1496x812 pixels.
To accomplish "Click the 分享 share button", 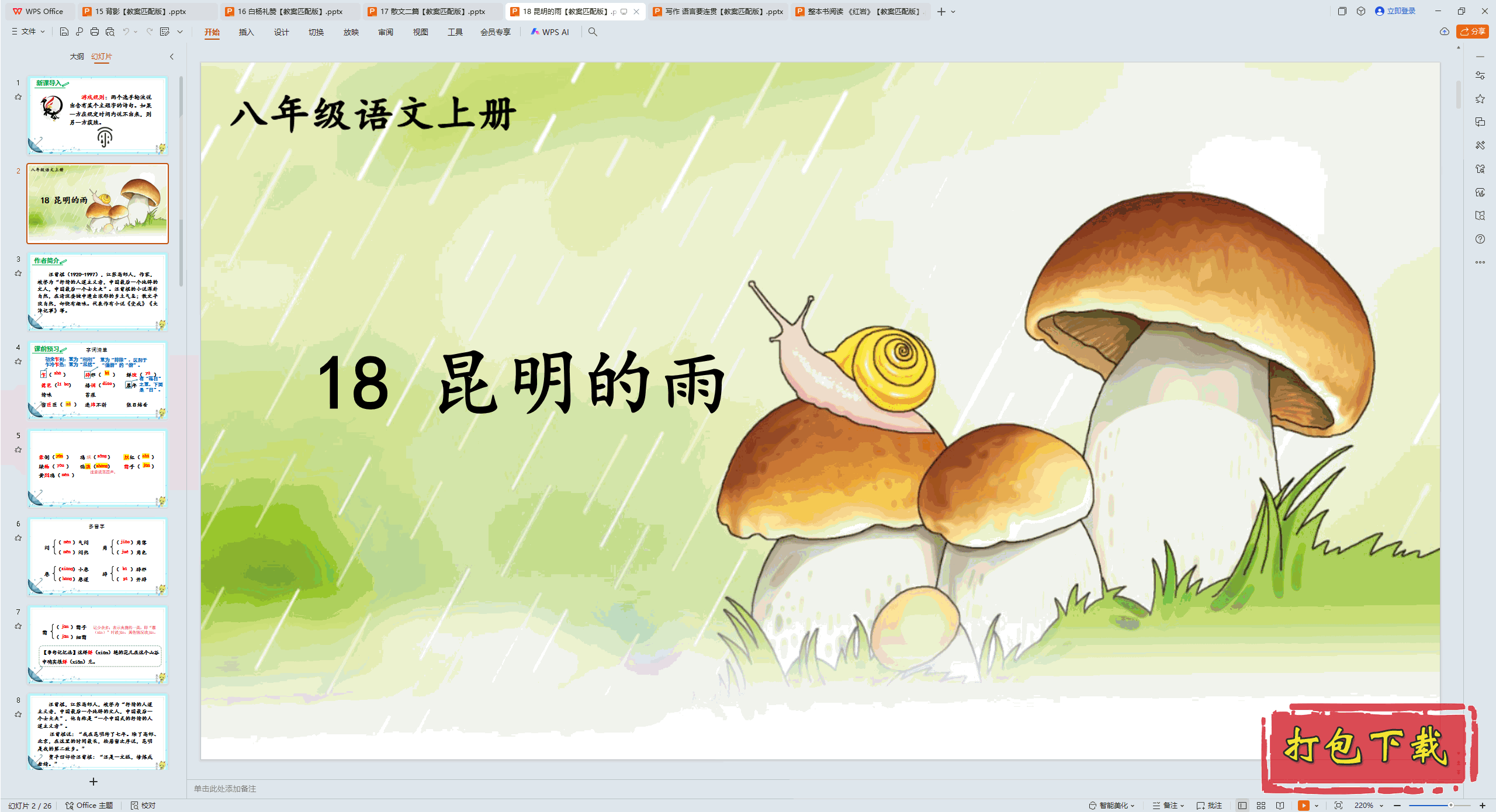I will pyautogui.click(x=1473, y=32).
